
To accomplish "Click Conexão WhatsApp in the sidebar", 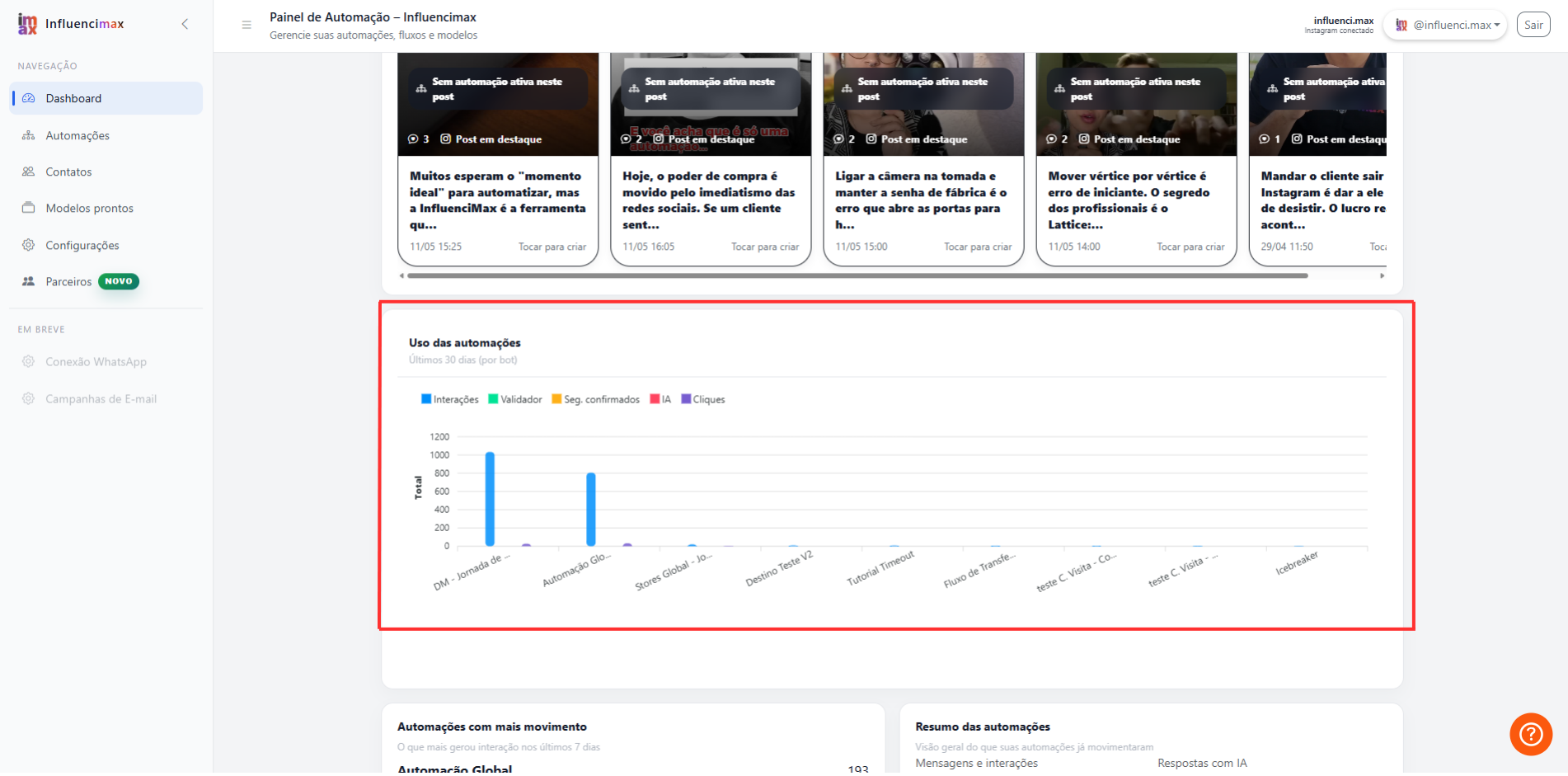I will (96, 361).
